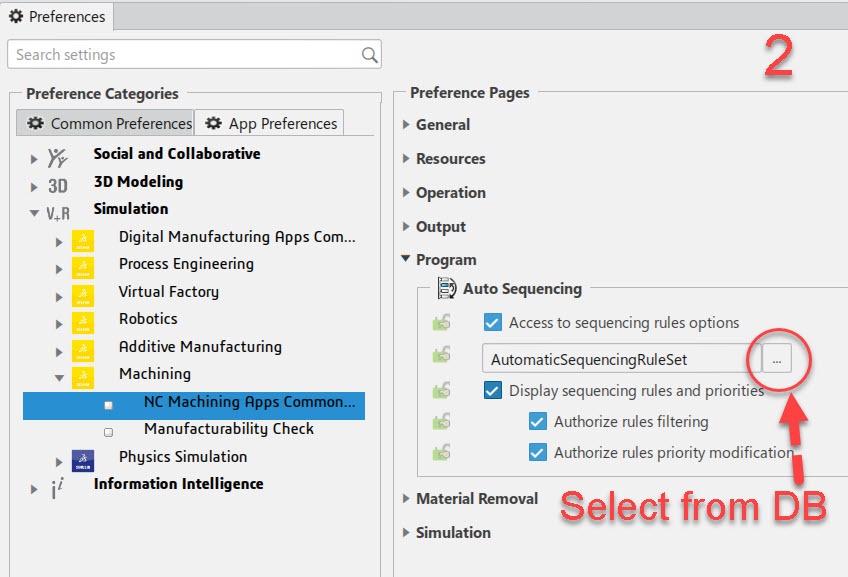This screenshot has height=577, width=848.
Task: Click the browse button for rule set
Action: [777, 359]
